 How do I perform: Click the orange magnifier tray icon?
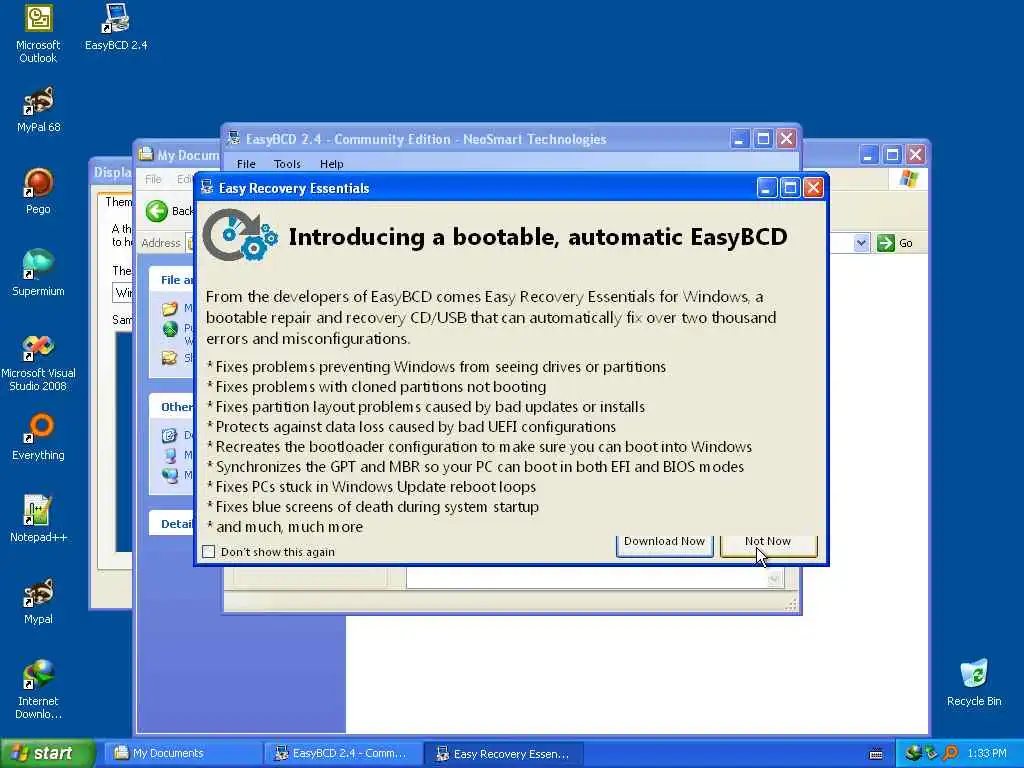pos(951,753)
